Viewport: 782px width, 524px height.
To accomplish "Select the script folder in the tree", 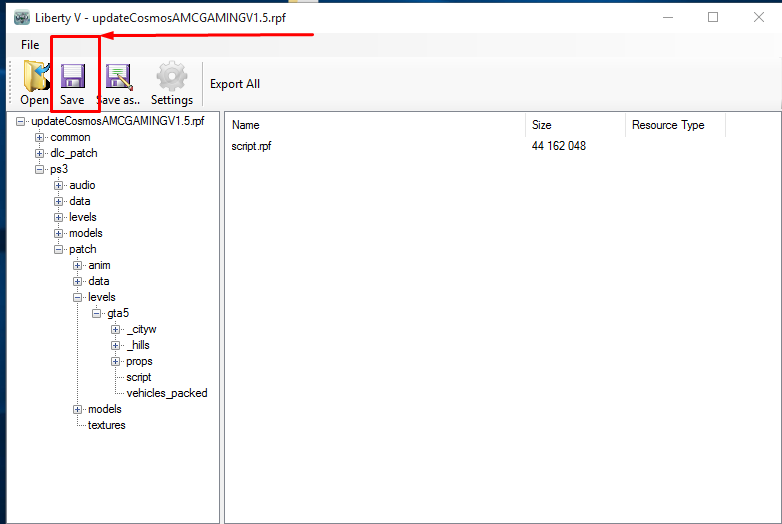I will [139, 377].
